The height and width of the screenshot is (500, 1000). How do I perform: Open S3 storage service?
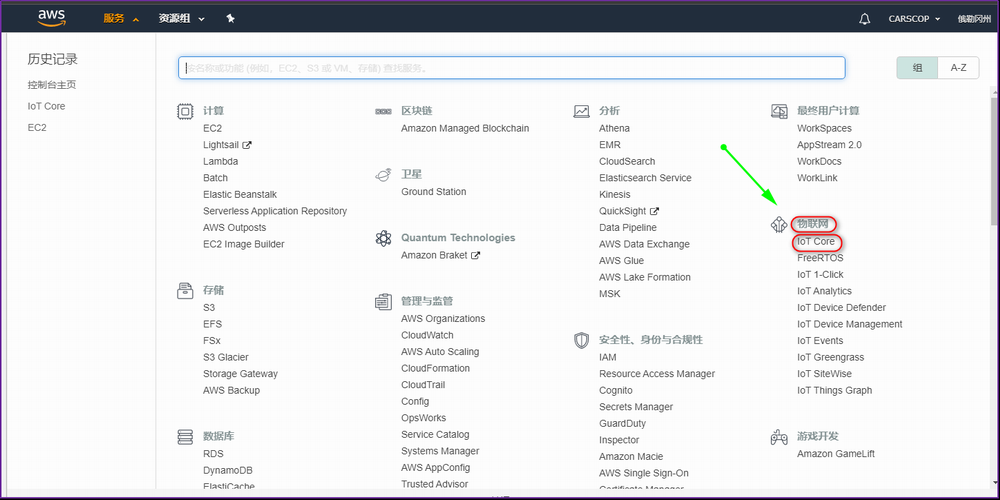(209, 307)
